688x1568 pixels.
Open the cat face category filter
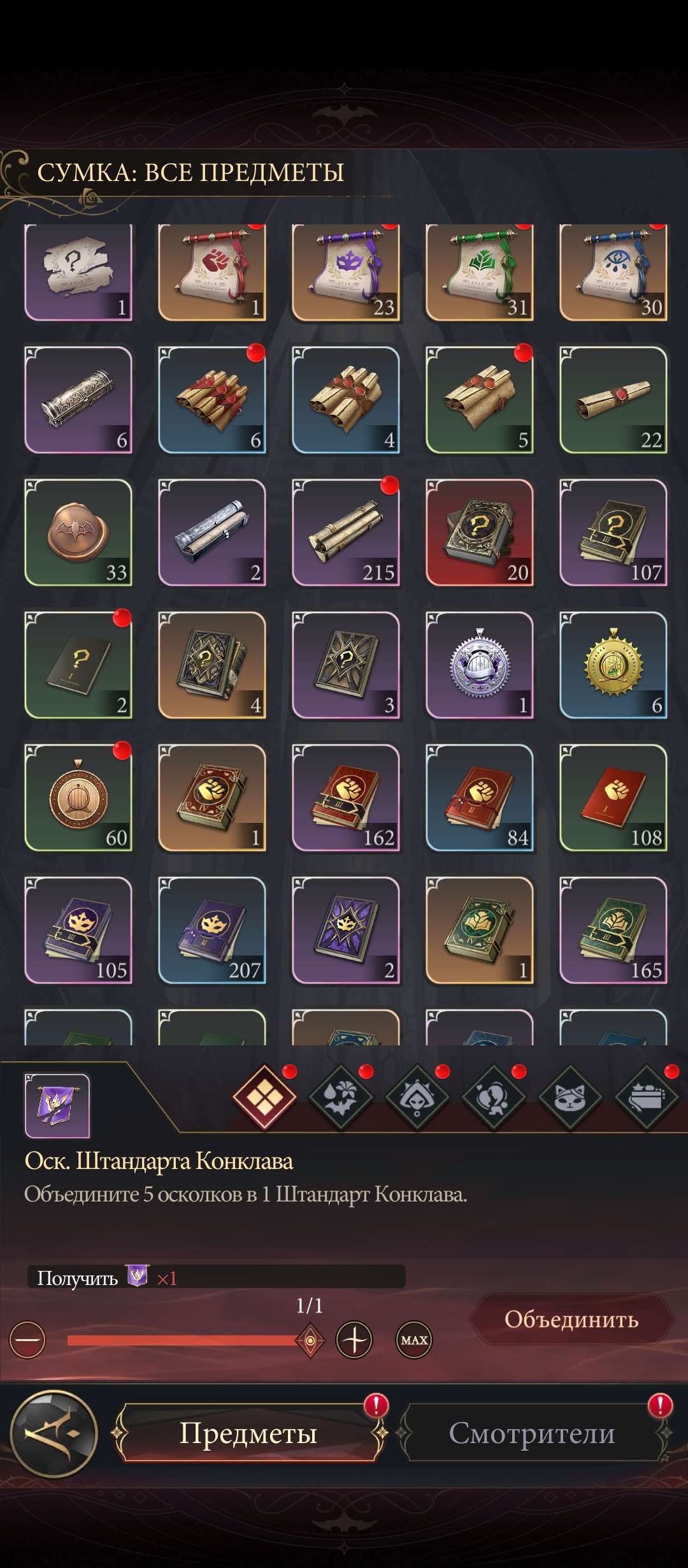tap(570, 1098)
